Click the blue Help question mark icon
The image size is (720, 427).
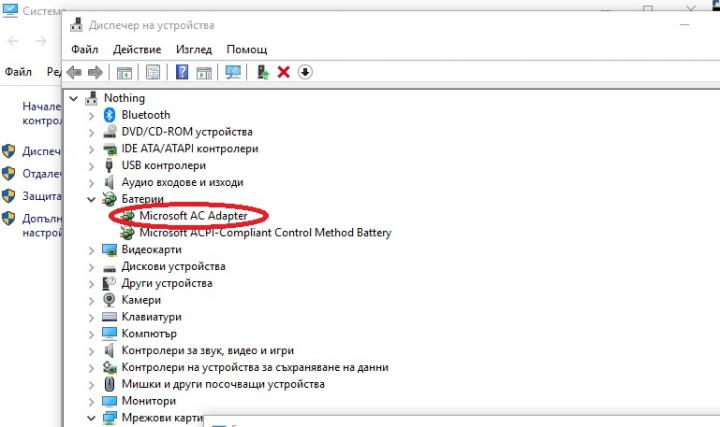(x=182, y=72)
